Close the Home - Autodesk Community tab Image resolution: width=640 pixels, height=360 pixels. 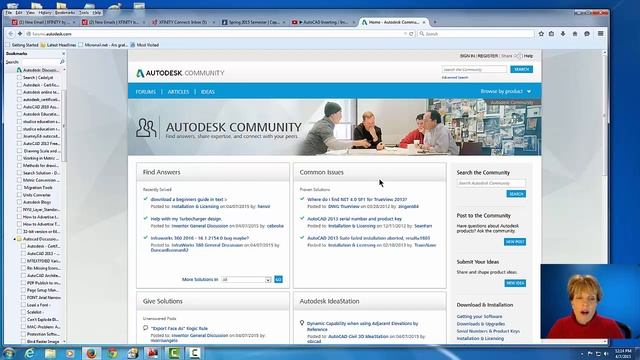point(424,22)
